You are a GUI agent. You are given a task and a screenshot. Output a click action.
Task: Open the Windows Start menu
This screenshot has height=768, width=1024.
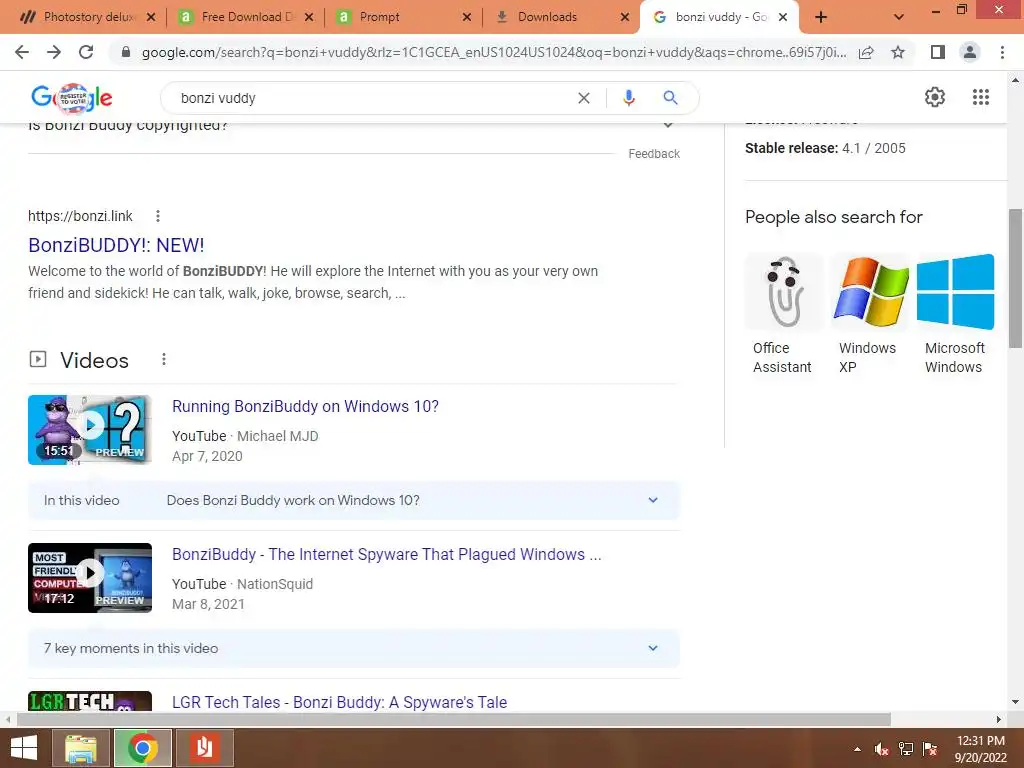[x=24, y=748]
